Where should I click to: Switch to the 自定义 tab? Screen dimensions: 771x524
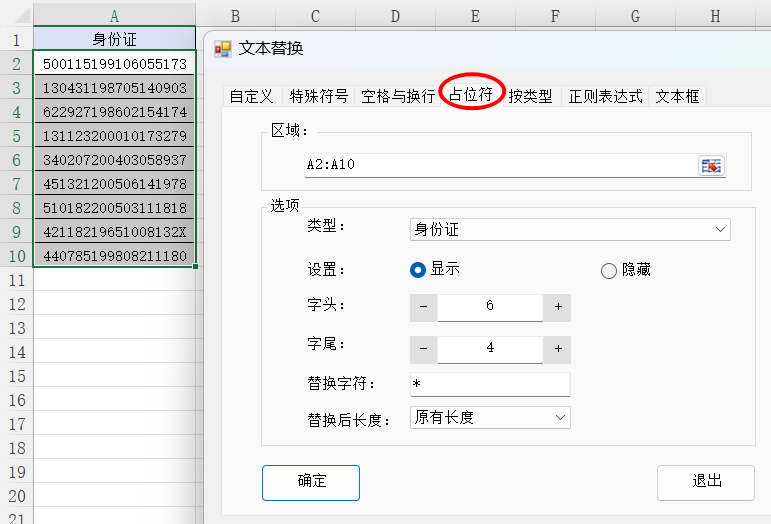[x=251, y=96]
